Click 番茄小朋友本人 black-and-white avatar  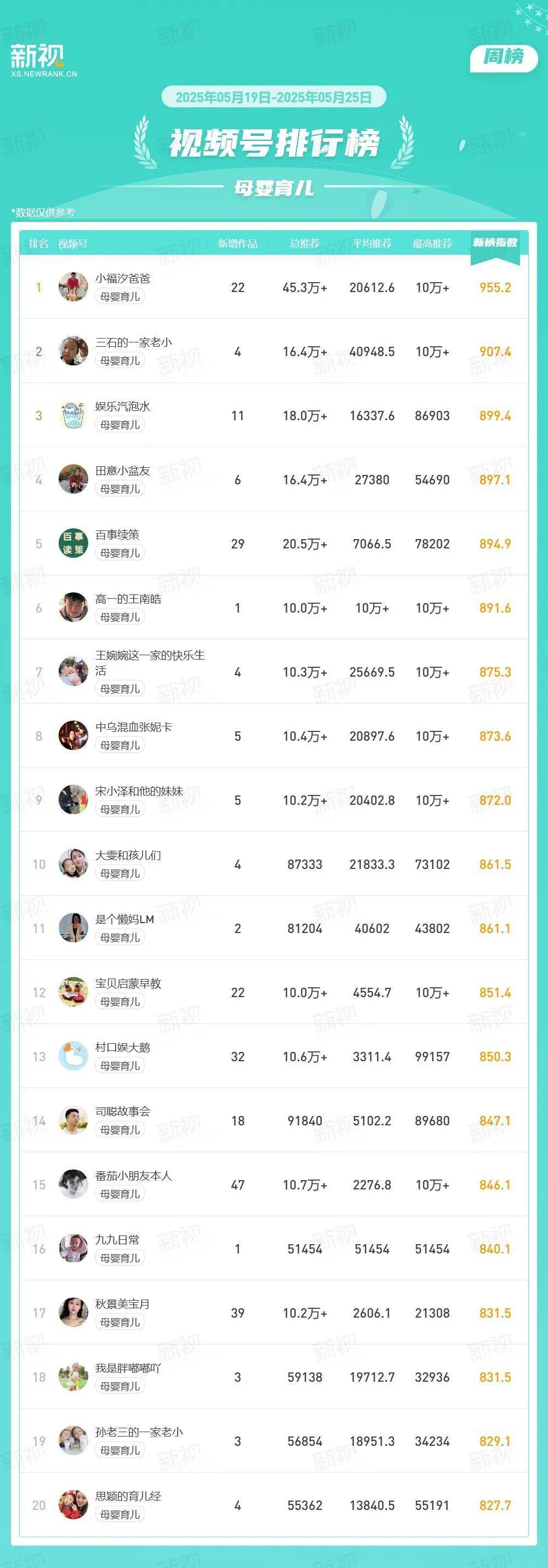[73, 1184]
